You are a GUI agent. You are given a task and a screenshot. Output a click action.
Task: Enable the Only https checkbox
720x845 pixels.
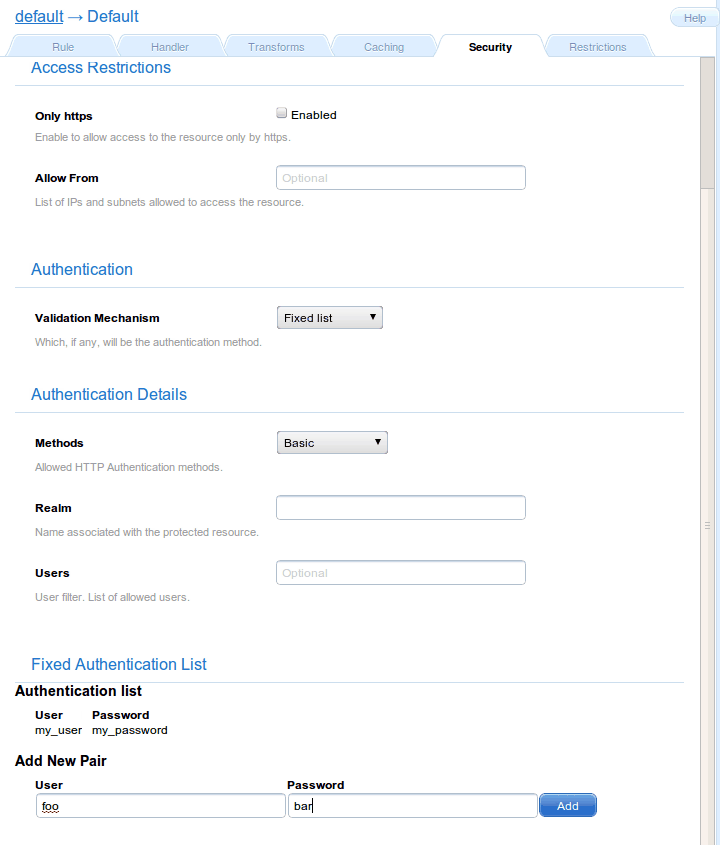[282, 114]
